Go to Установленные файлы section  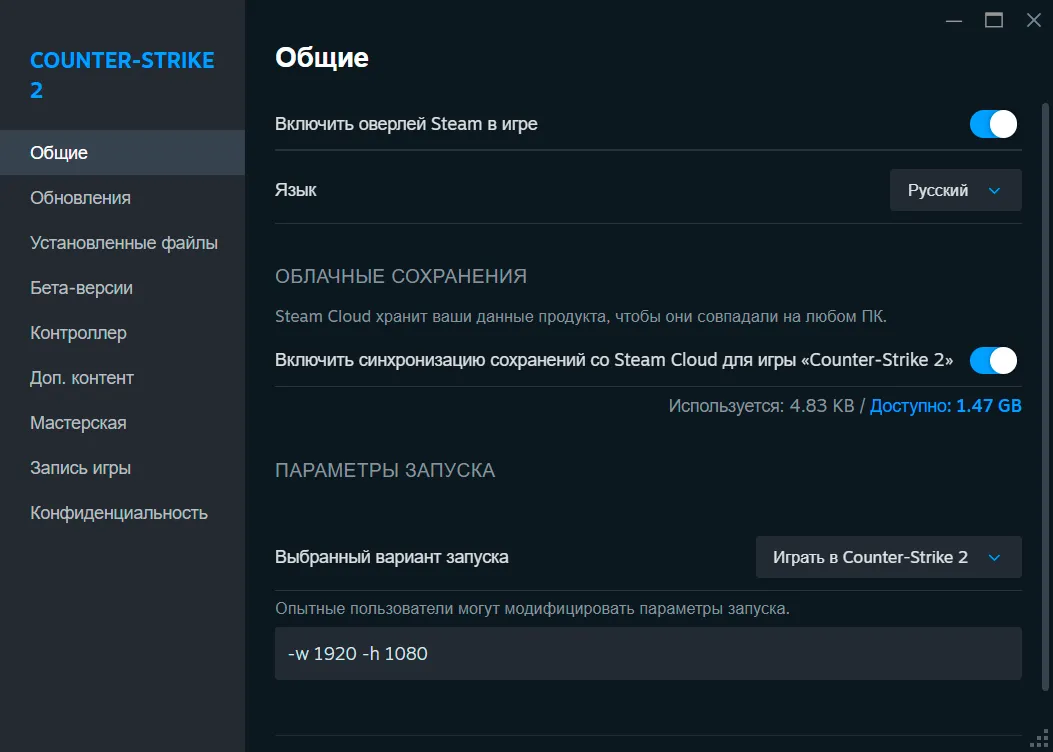tap(122, 243)
